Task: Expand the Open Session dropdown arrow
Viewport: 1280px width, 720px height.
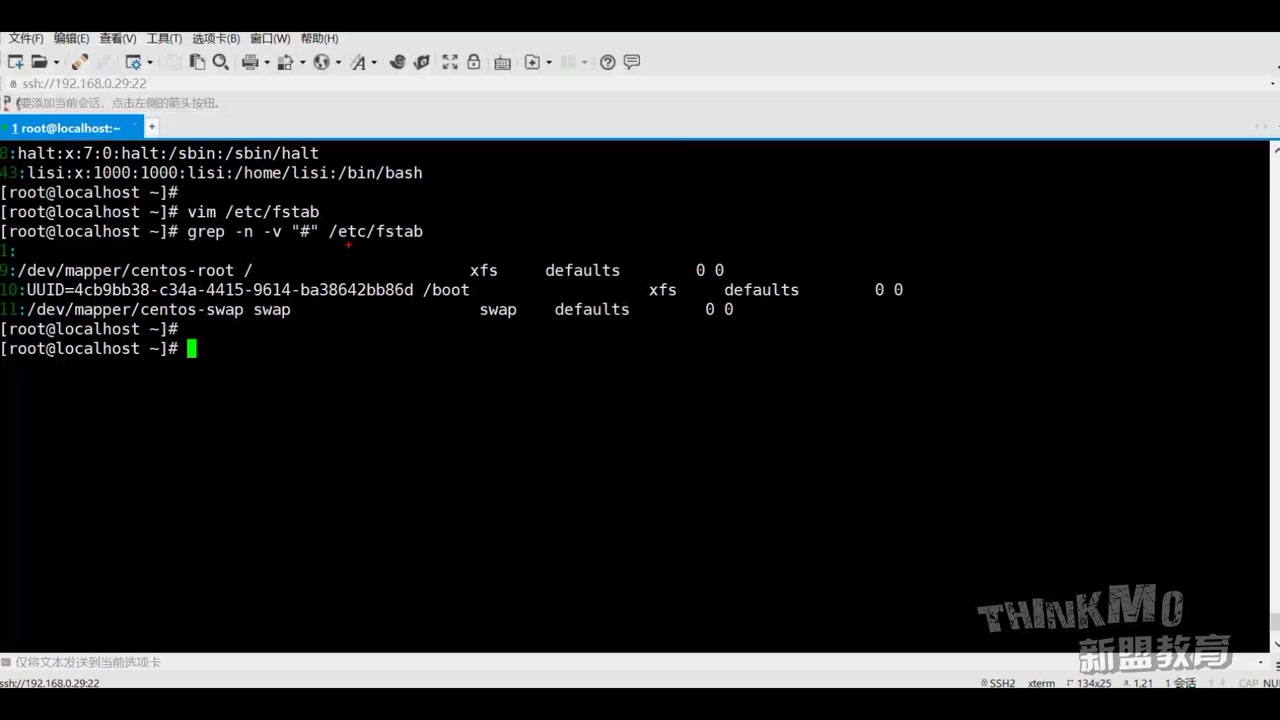Action: tap(56, 62)
